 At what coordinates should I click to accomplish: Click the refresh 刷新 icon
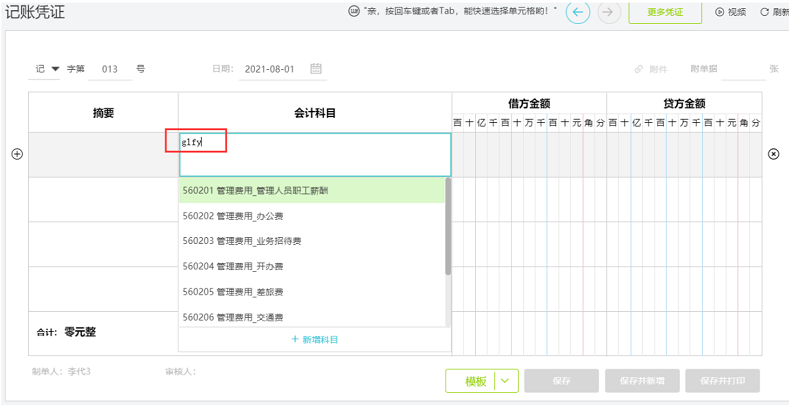point(764,12)
